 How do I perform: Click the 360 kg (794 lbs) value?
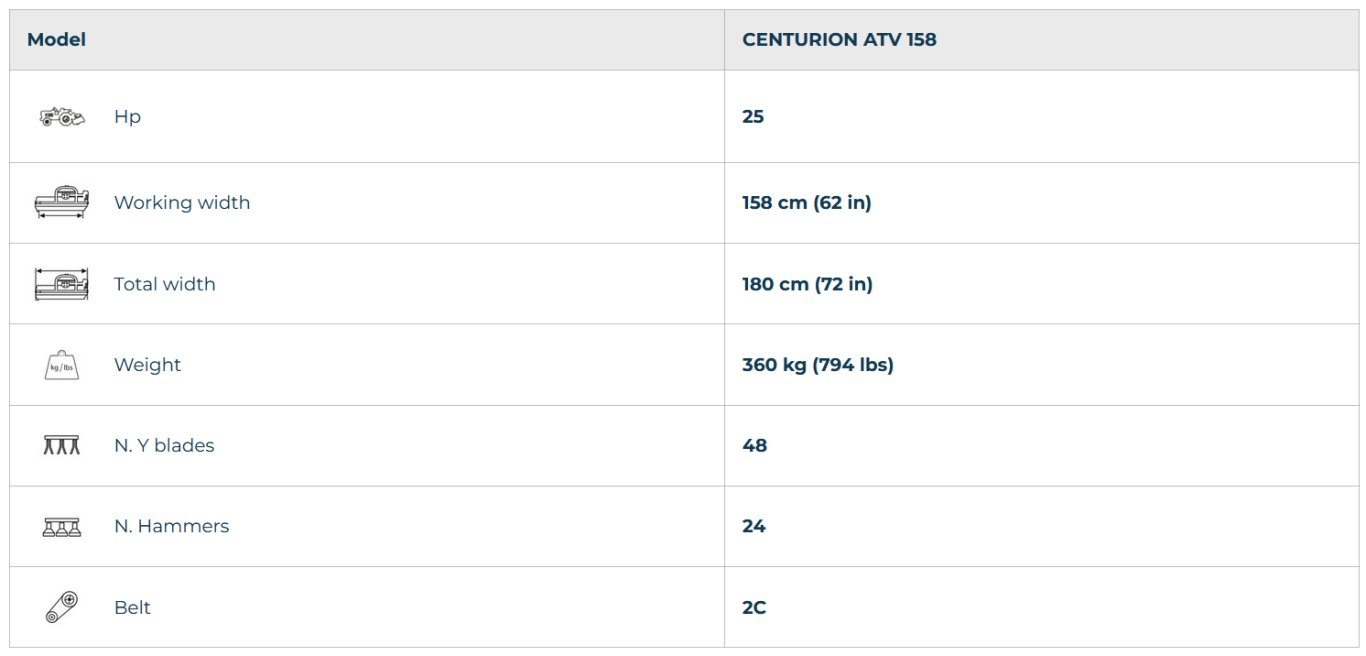coord(817,365)
